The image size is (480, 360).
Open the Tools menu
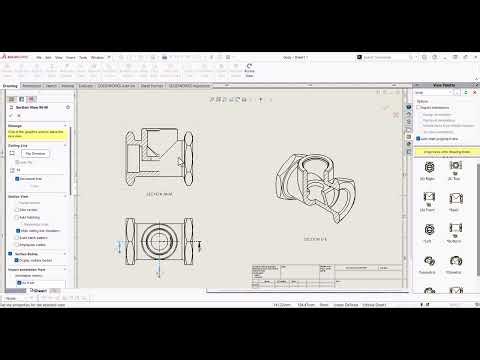point(83,57)
